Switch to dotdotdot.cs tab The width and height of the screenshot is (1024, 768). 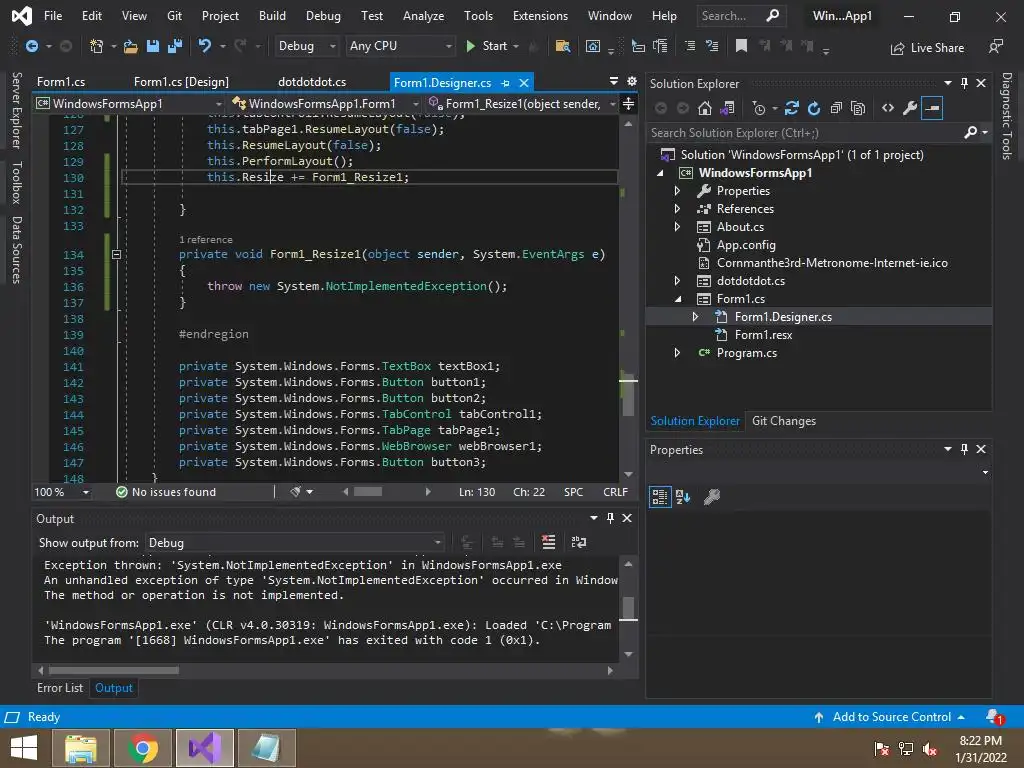pos(312,82)
